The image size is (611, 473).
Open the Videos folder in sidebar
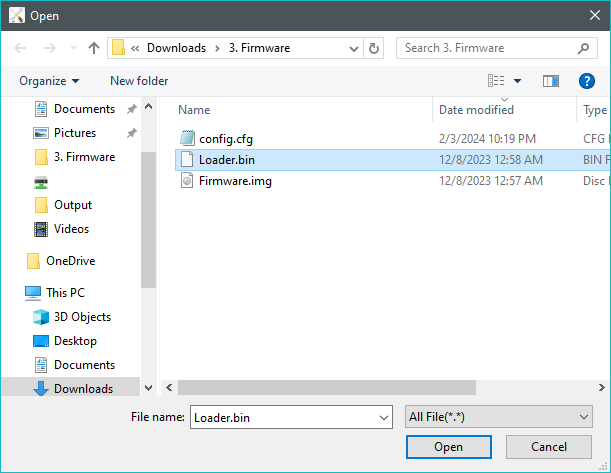tap(71, 229)
